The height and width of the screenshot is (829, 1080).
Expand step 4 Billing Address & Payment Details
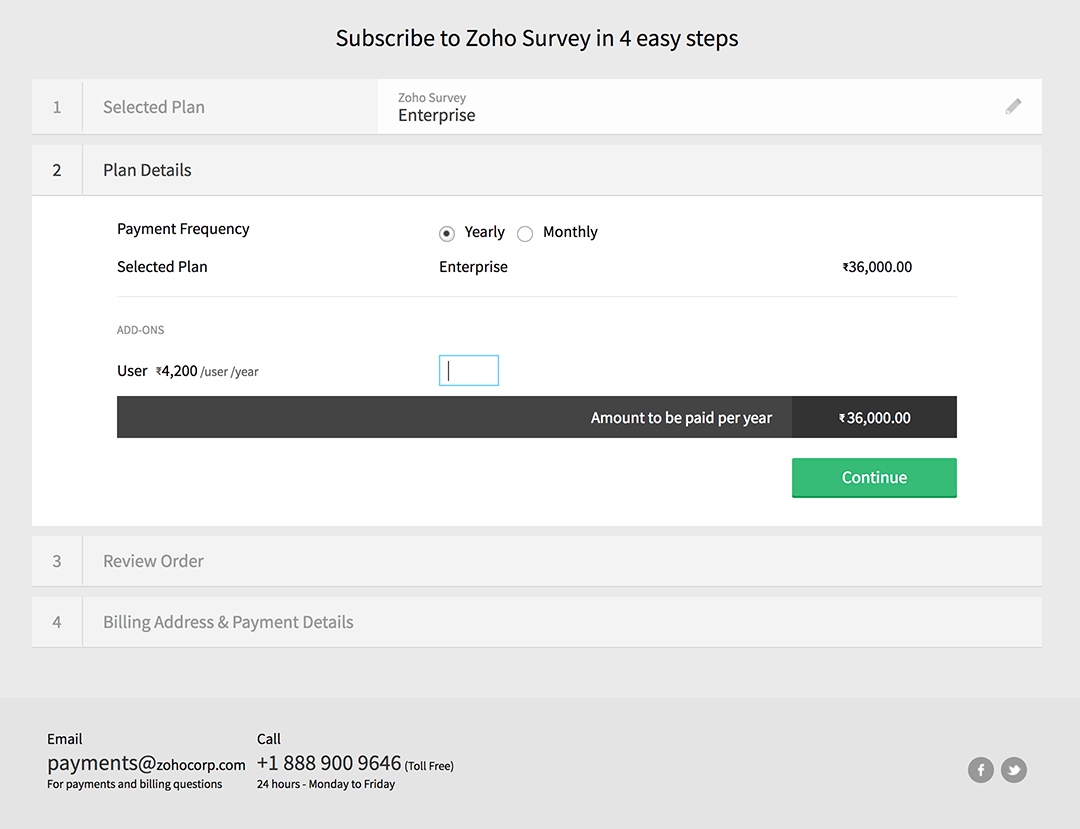click(537, 622)
